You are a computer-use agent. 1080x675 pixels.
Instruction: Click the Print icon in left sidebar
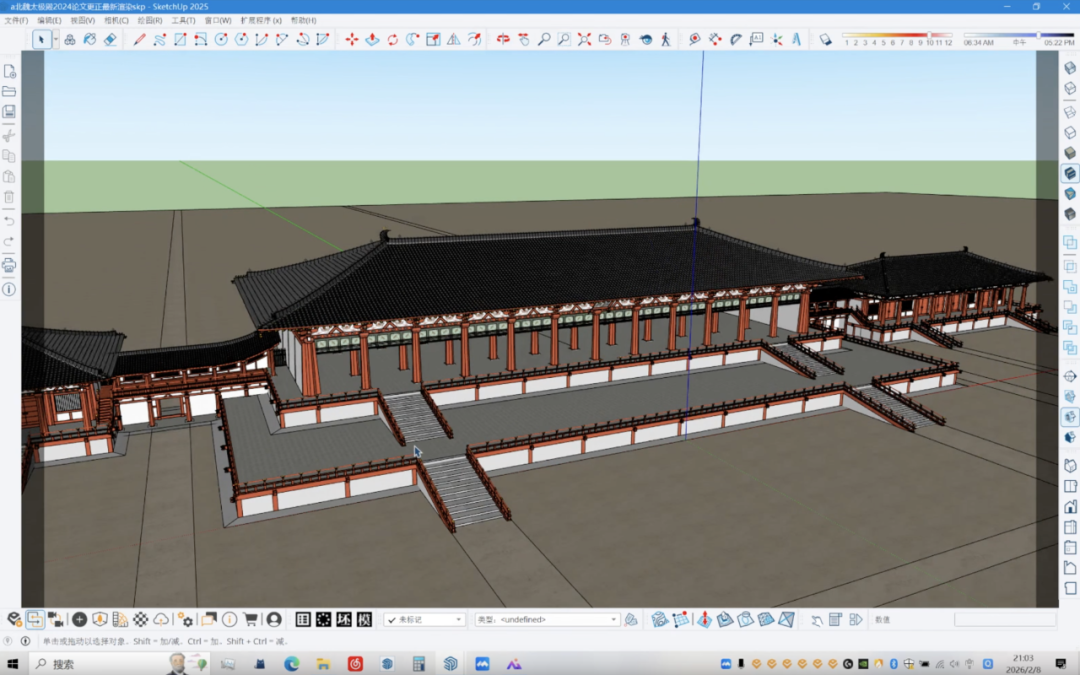9,264
